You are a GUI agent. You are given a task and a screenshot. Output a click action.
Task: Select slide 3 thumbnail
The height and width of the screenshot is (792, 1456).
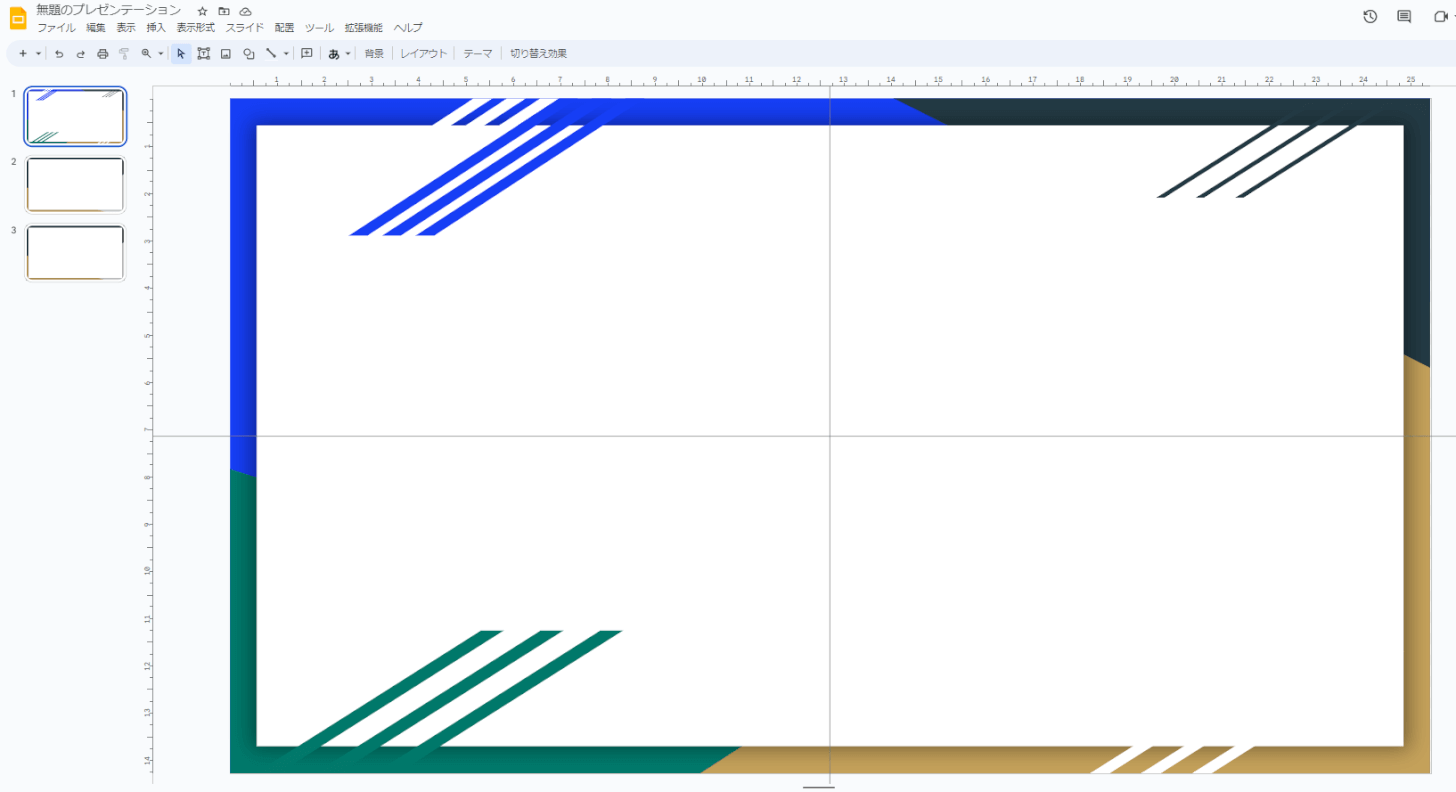[75, 253]
